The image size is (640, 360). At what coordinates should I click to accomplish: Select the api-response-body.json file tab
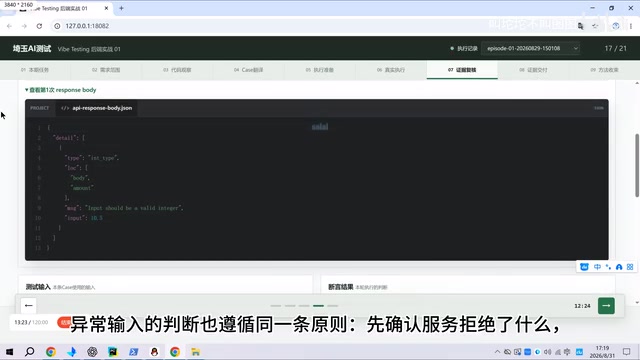pos(97,108)
